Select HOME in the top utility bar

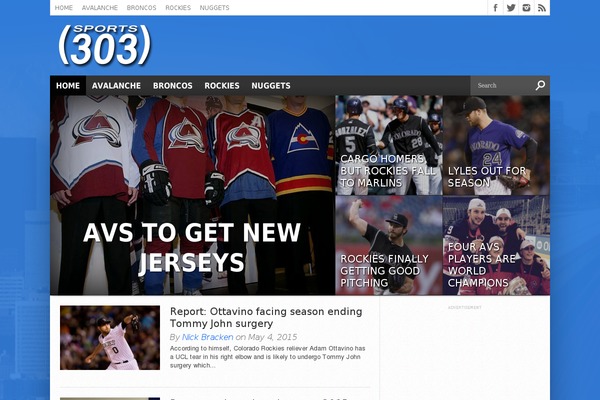click(64, 8)
